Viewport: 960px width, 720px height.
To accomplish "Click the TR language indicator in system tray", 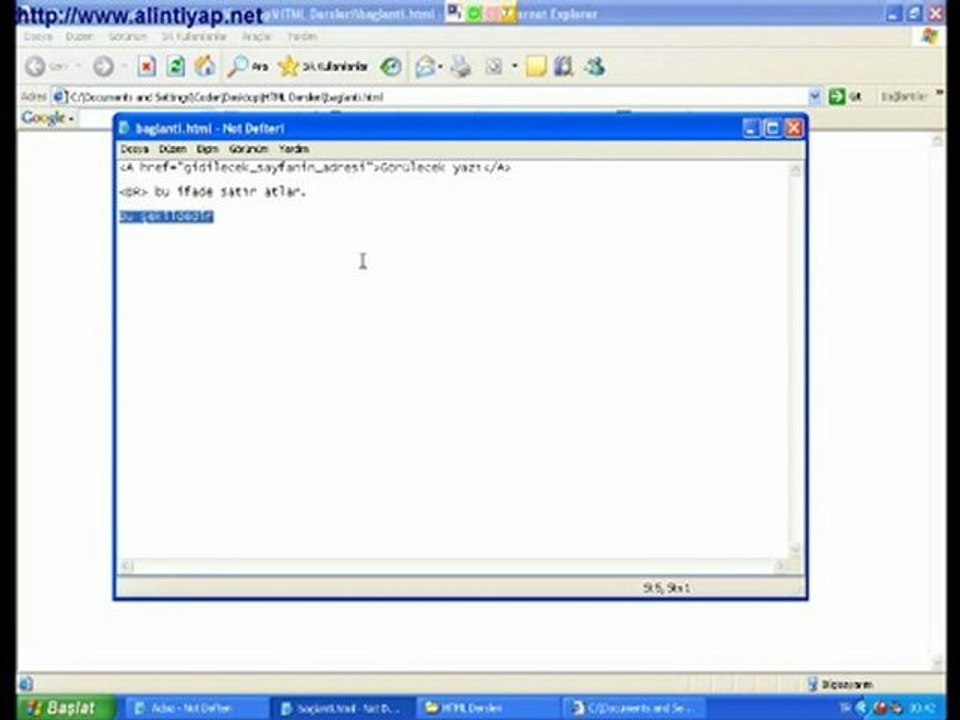I will click(x=846, y=708).
